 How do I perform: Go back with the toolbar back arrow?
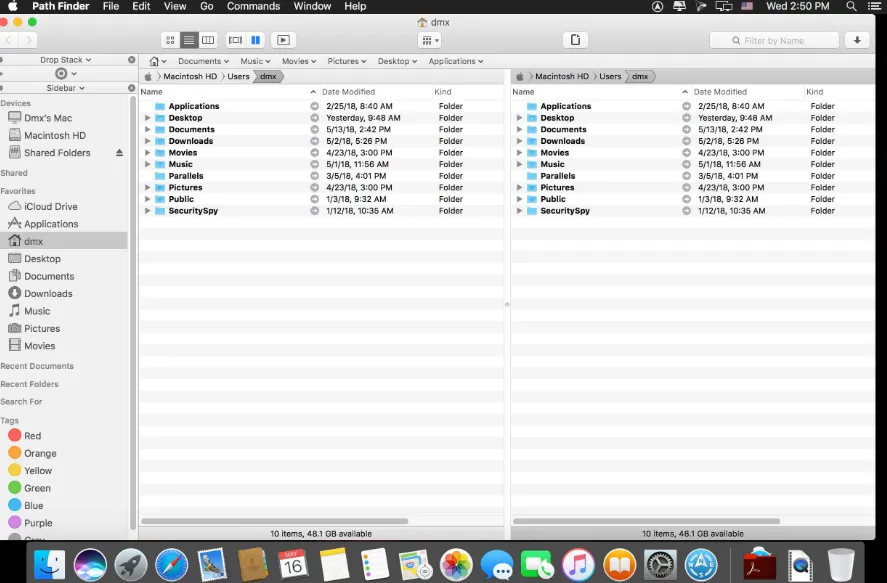(x=9, y=40)
